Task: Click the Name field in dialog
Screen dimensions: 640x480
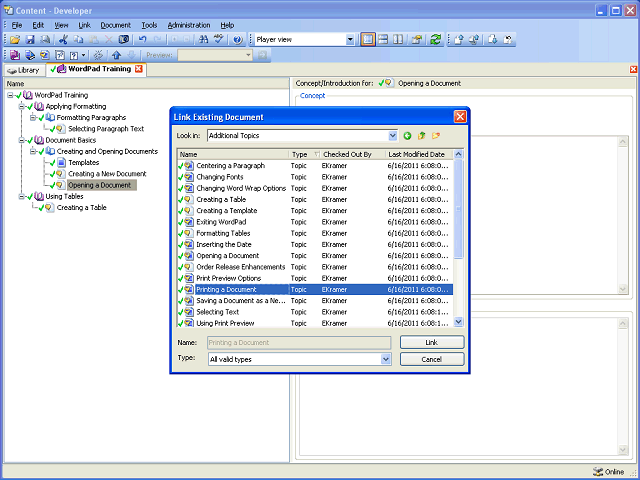Action: [x=299, y=342]
